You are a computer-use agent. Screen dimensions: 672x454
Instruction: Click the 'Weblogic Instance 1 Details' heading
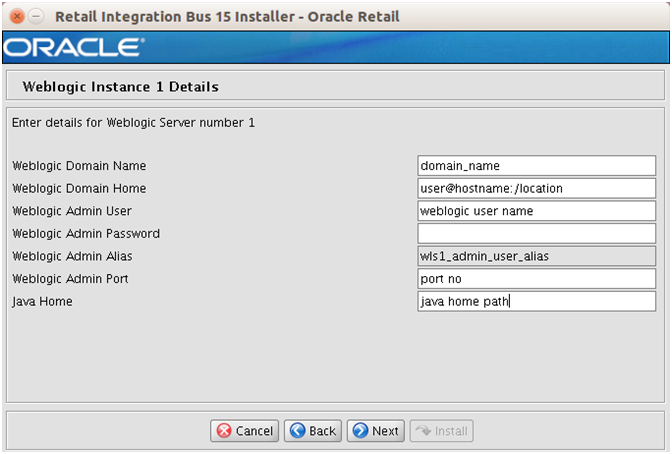point(120,87)
